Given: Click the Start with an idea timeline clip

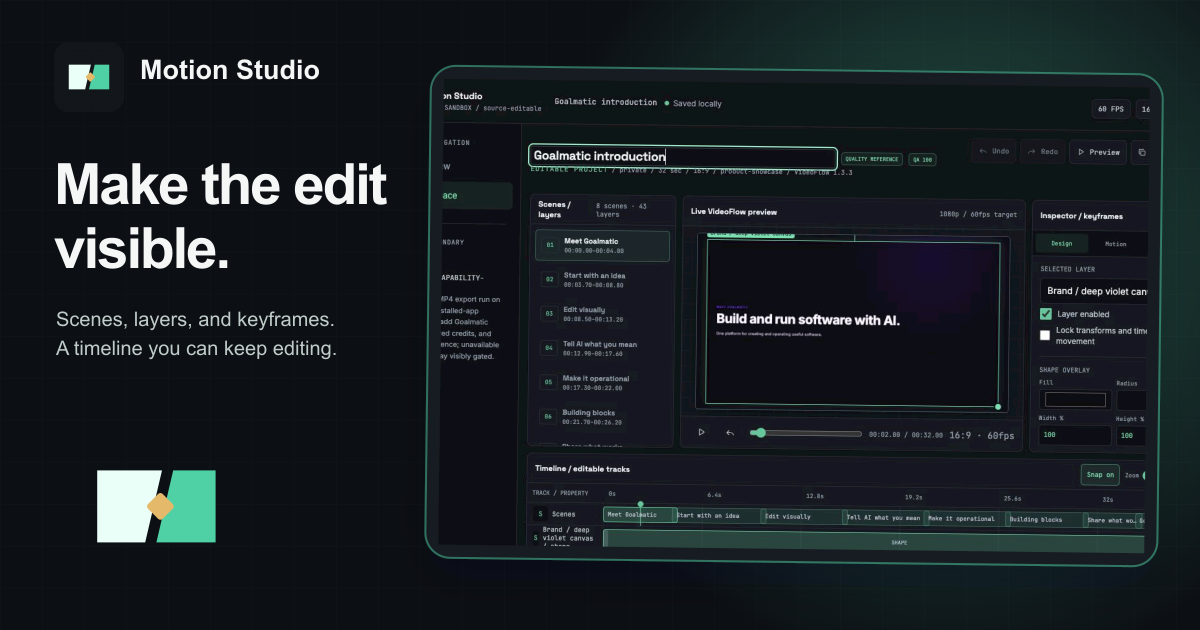Looking at the screenshot, I should 718,517.
